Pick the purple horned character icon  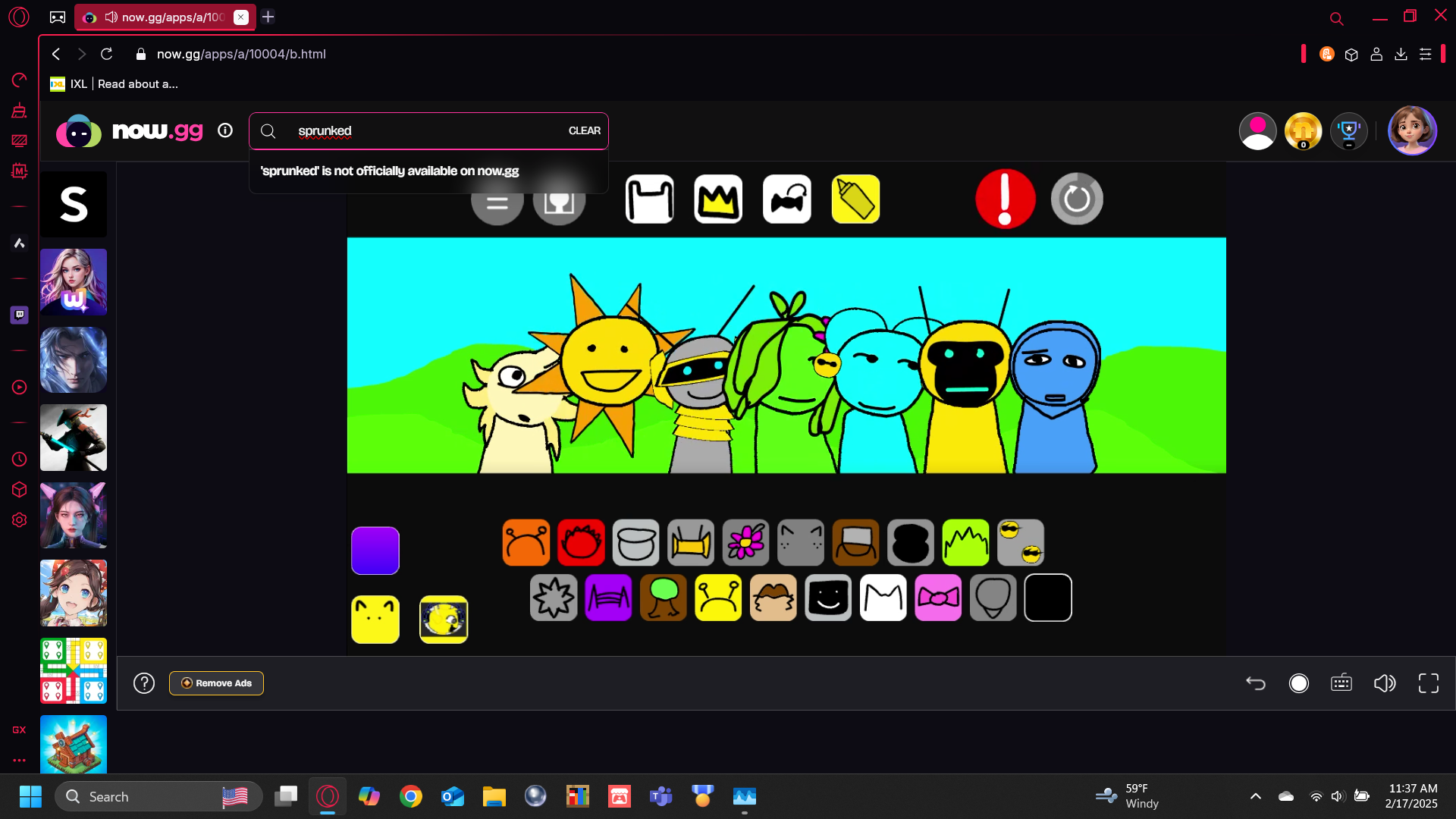pos(608,598)
